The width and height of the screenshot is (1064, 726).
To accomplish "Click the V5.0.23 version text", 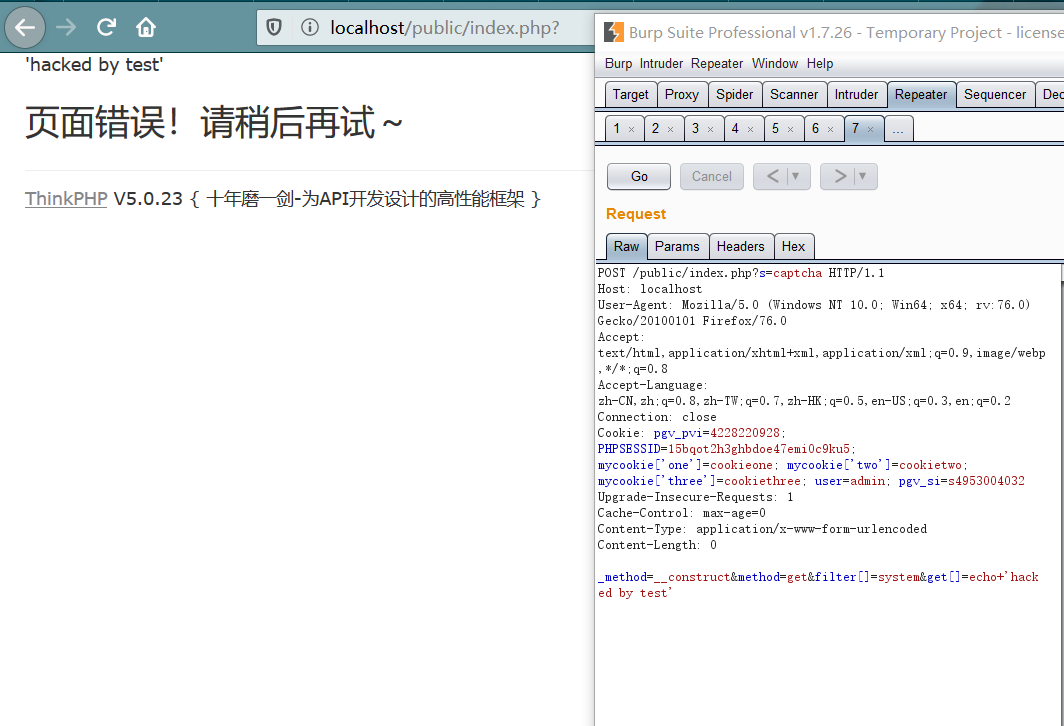I will [x=148, y=199].
